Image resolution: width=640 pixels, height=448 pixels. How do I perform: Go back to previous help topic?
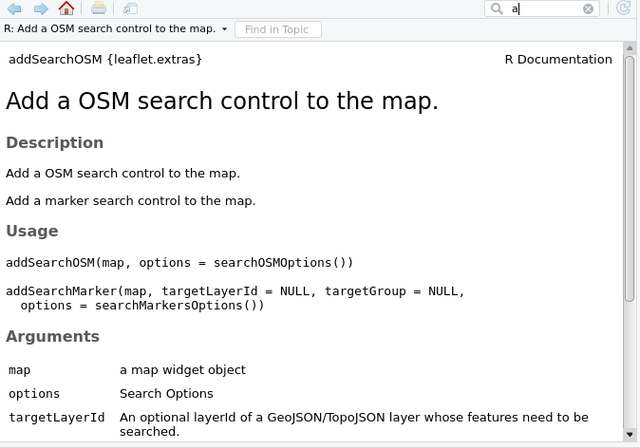point(15,8)
